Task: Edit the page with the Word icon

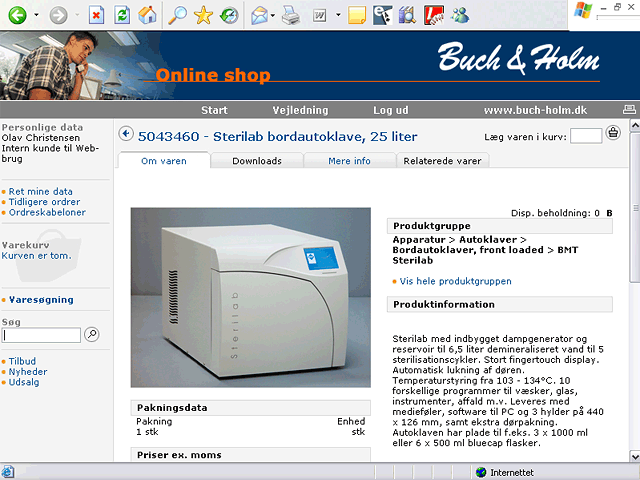Action: 320,16
